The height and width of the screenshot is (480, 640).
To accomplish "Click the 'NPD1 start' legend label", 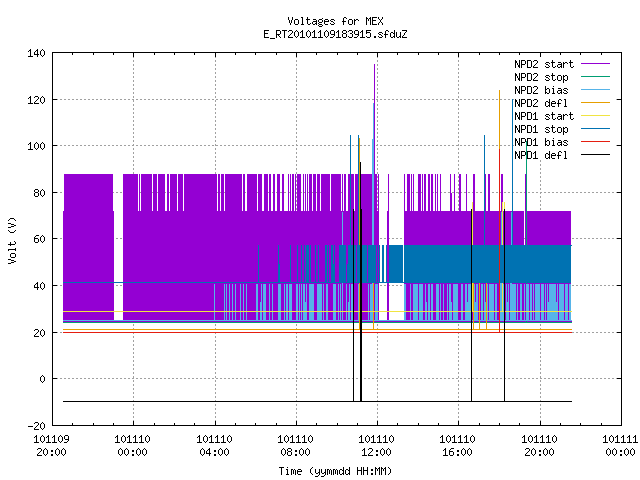I will pyautogui.click(x=544, y=116).
